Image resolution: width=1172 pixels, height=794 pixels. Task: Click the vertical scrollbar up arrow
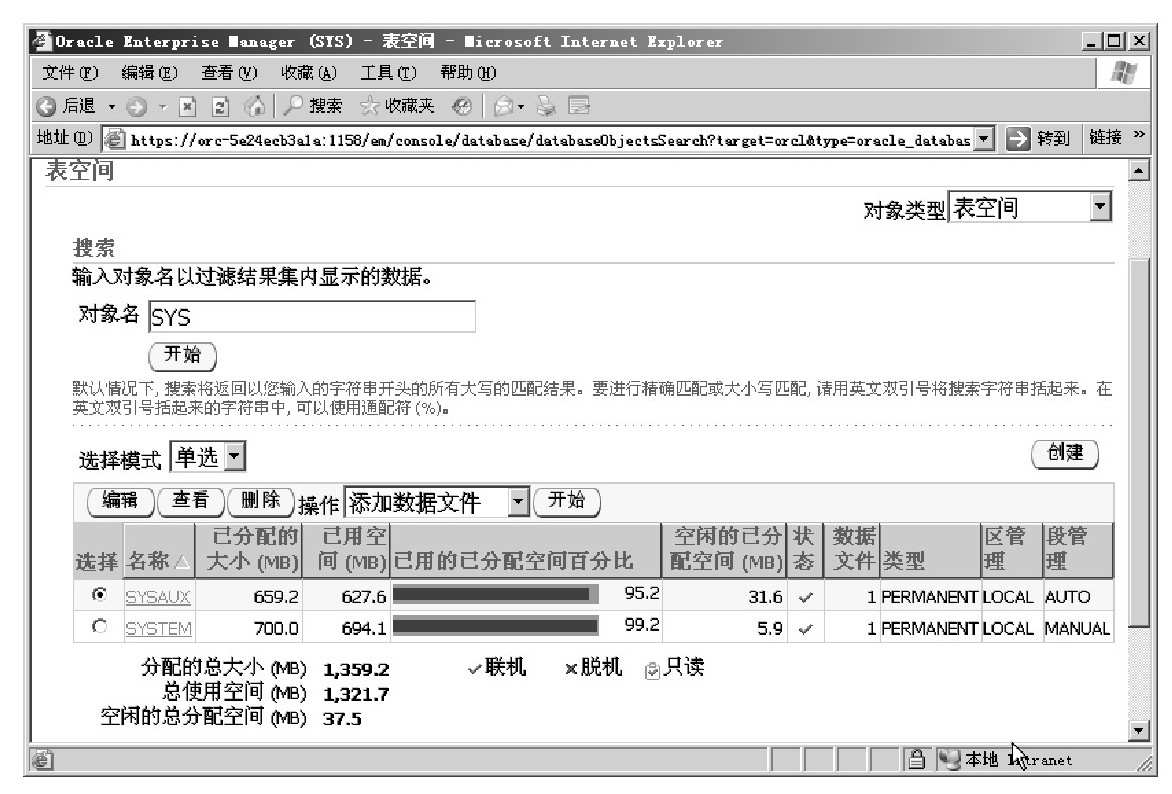tap(1138, 171)
